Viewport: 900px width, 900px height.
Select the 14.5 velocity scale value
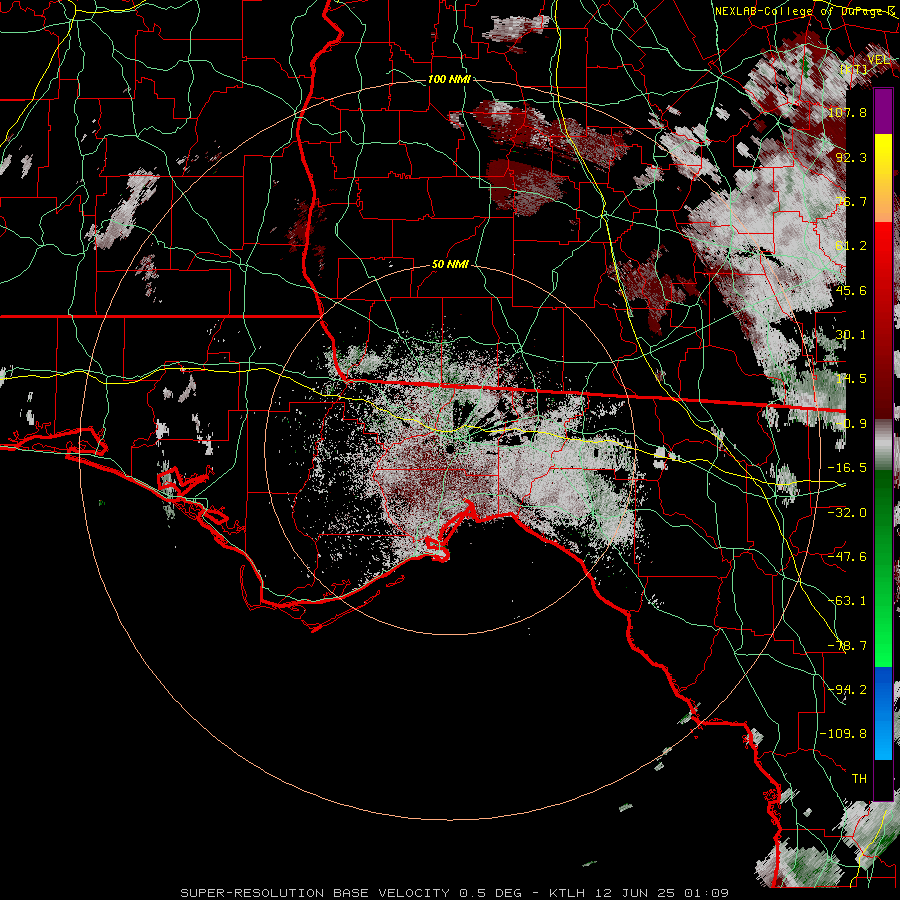click(x=852, y=379)
